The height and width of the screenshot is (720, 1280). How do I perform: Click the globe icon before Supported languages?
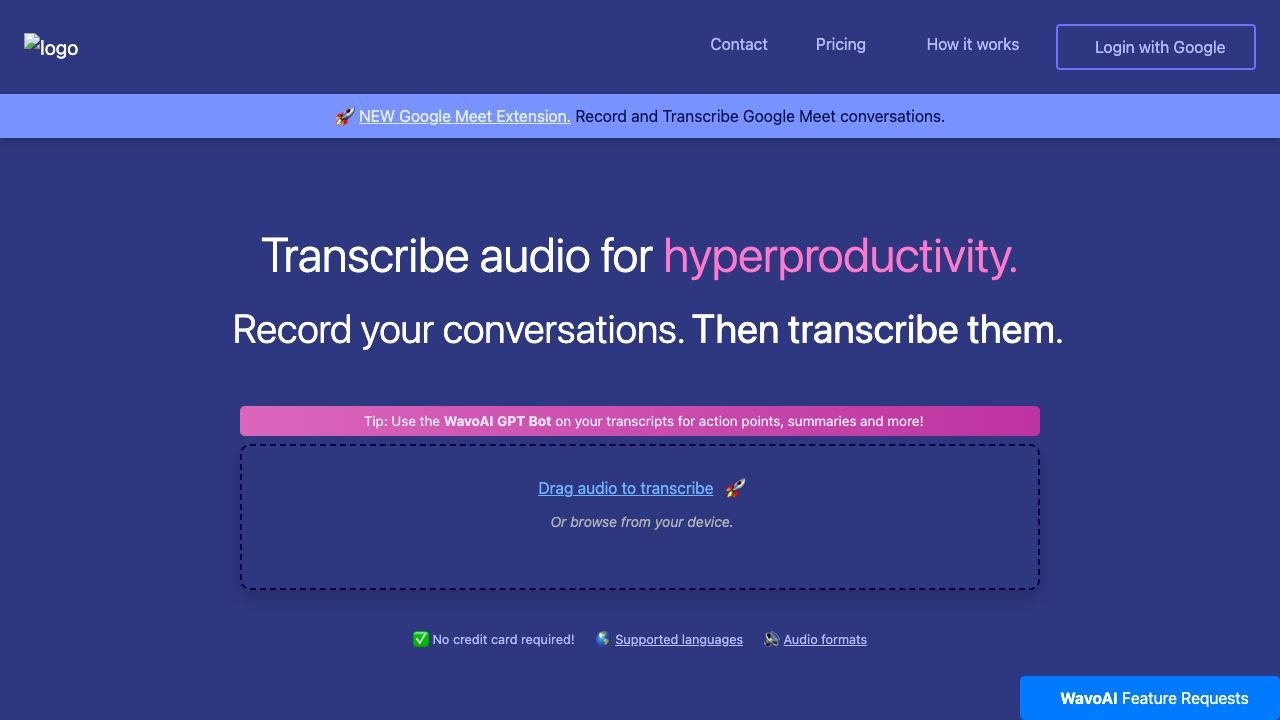coord(603,639)
